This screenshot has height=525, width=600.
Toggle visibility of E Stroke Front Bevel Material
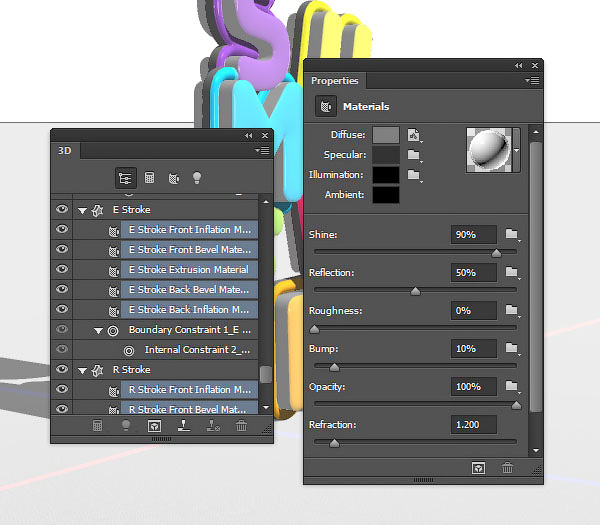[62, 249]
